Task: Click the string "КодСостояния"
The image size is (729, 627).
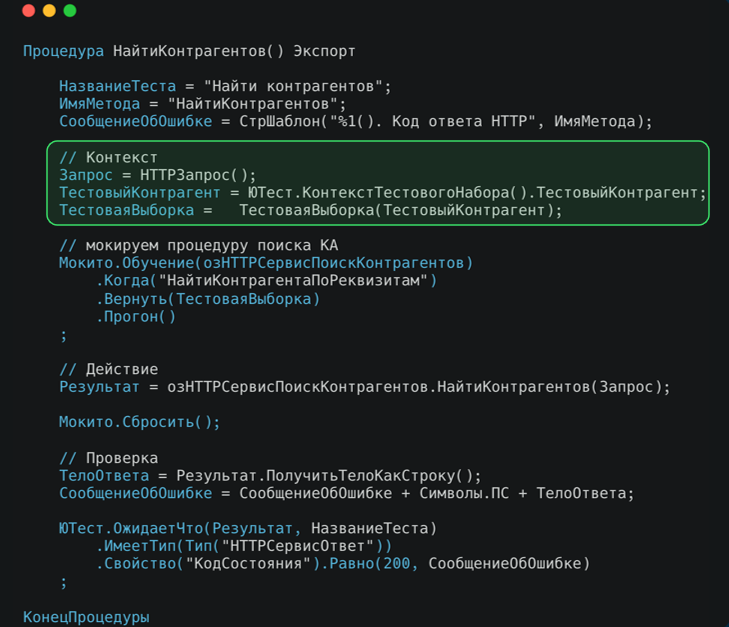Action: [248, 563]
